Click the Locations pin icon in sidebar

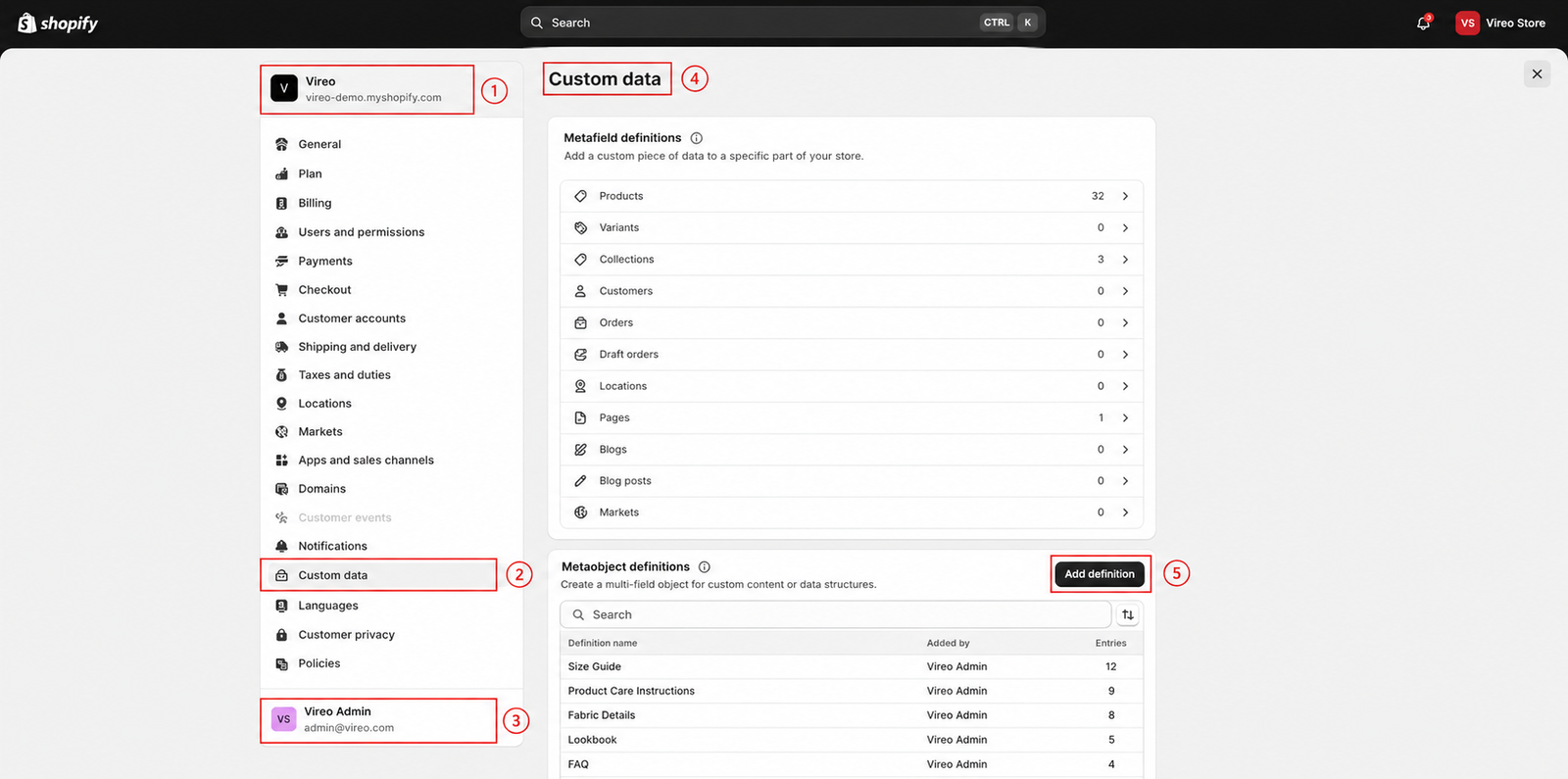click(282, 404)
